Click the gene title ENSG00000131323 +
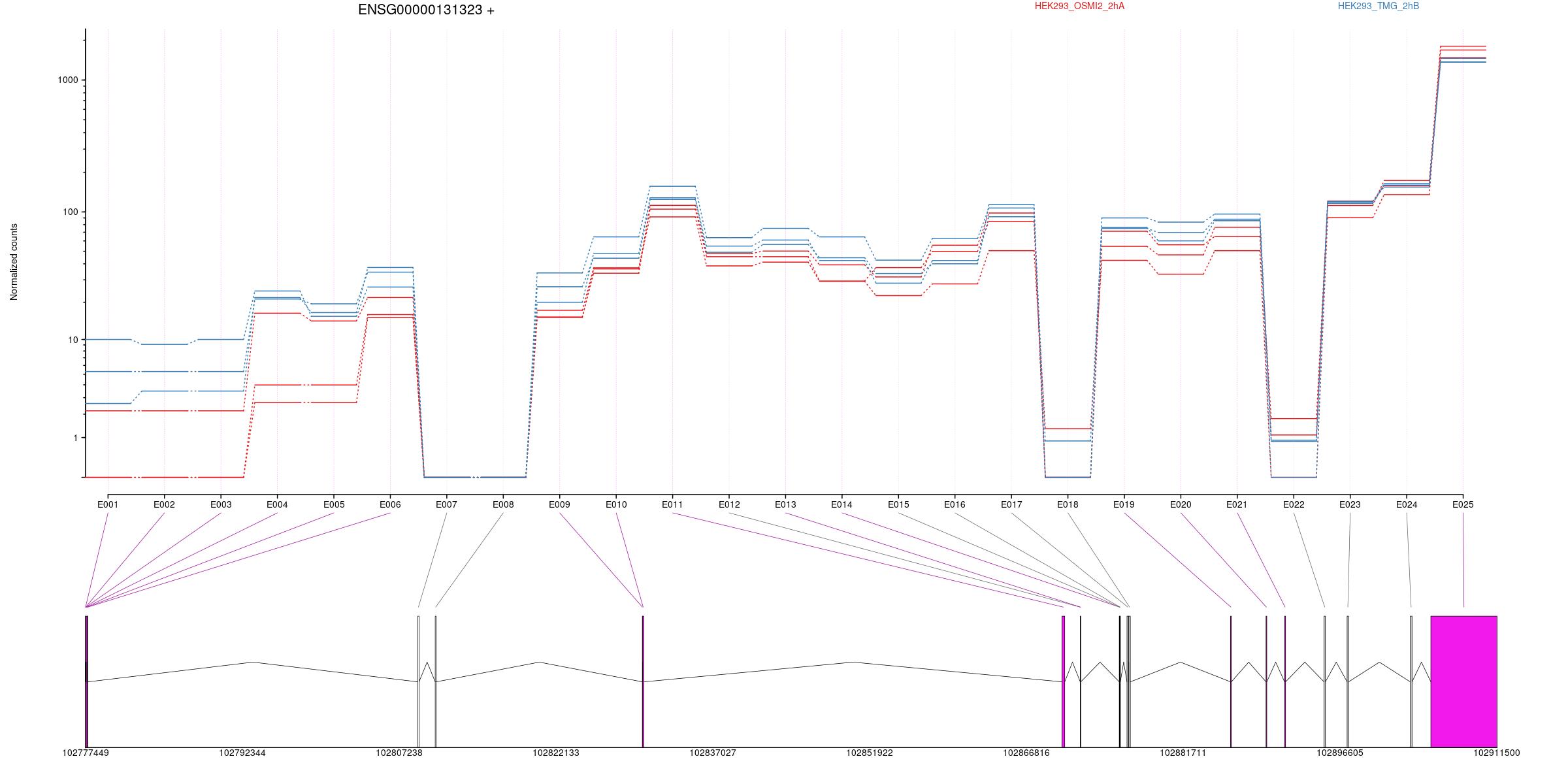1568x784 pixels. tap(426, 10)
